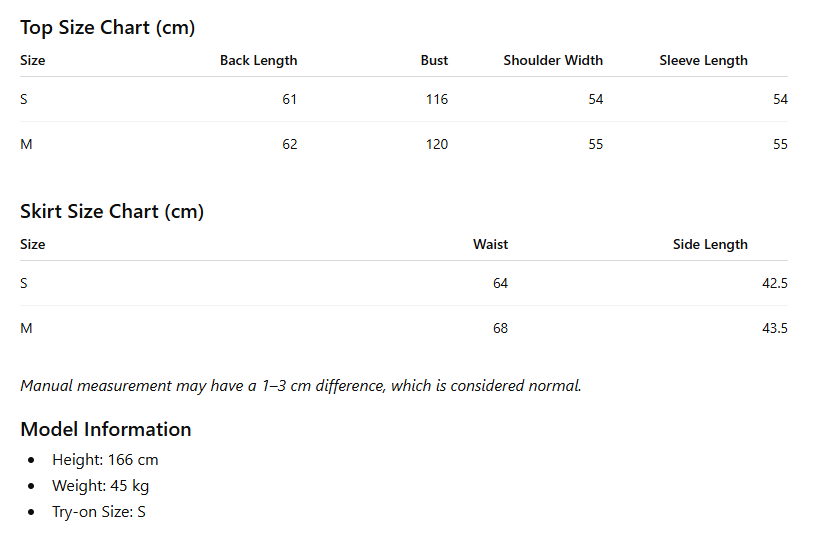Click size S in top chart

(x=23, y=100)
